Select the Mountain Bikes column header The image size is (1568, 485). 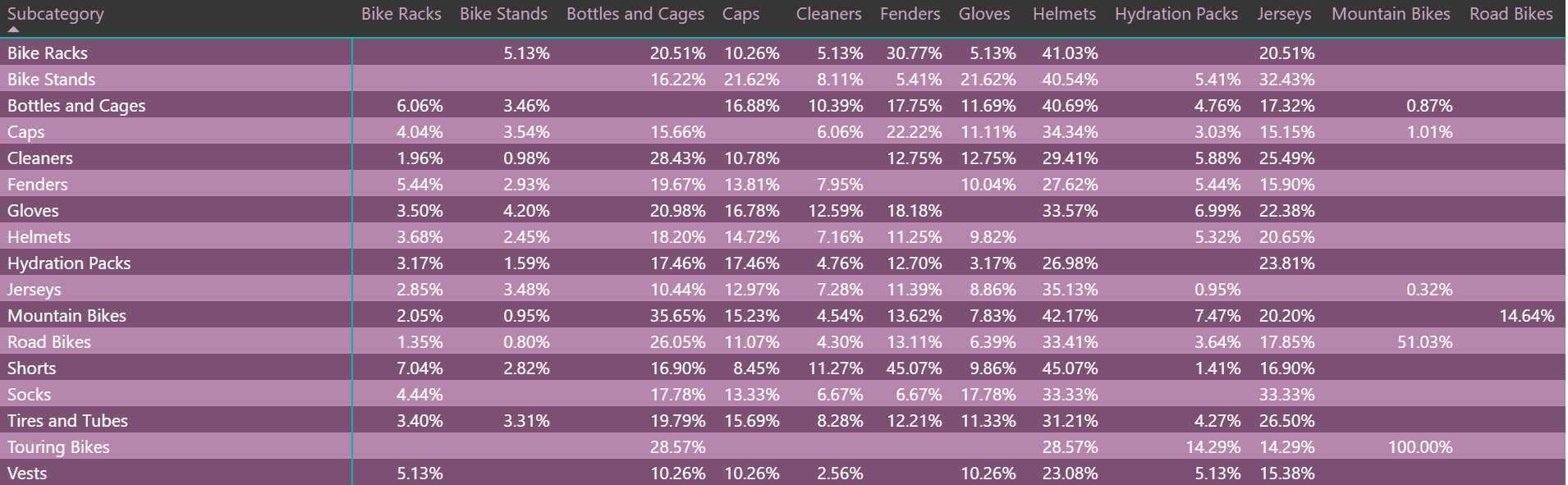pyautogui.click(x=1391, y=14)
